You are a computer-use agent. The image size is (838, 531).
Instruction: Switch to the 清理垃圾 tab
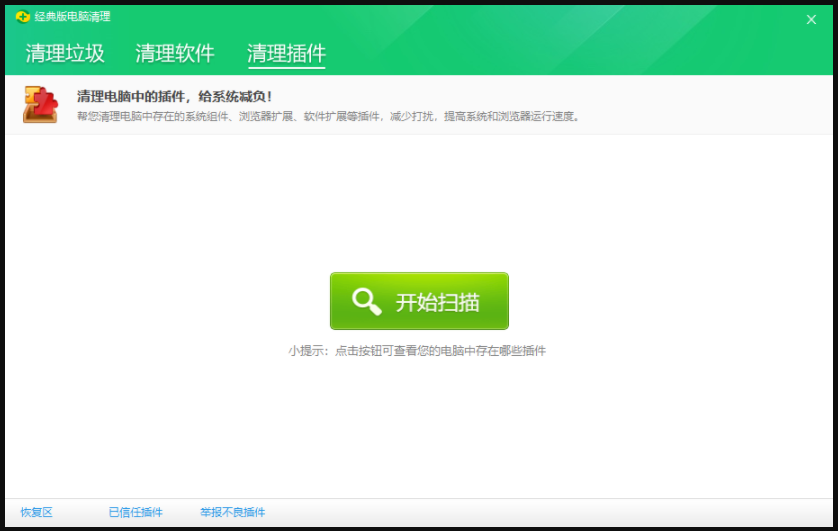pyautogui.click(x=65, y=54)
